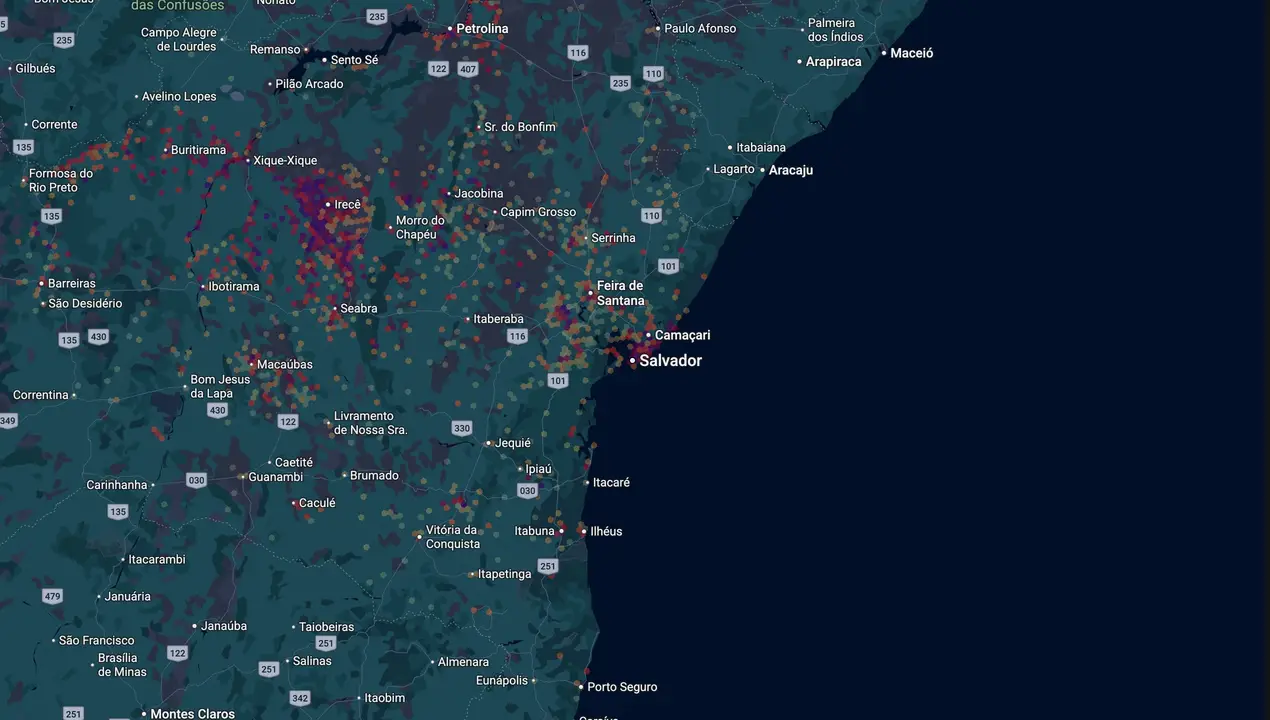Select the Feira de Santana label
Viewport: 1270px width, 720px height.
(621, 293)
